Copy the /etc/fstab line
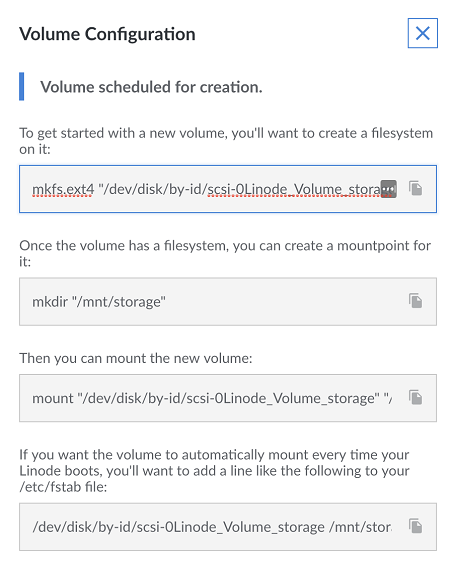 pos(416,526)
